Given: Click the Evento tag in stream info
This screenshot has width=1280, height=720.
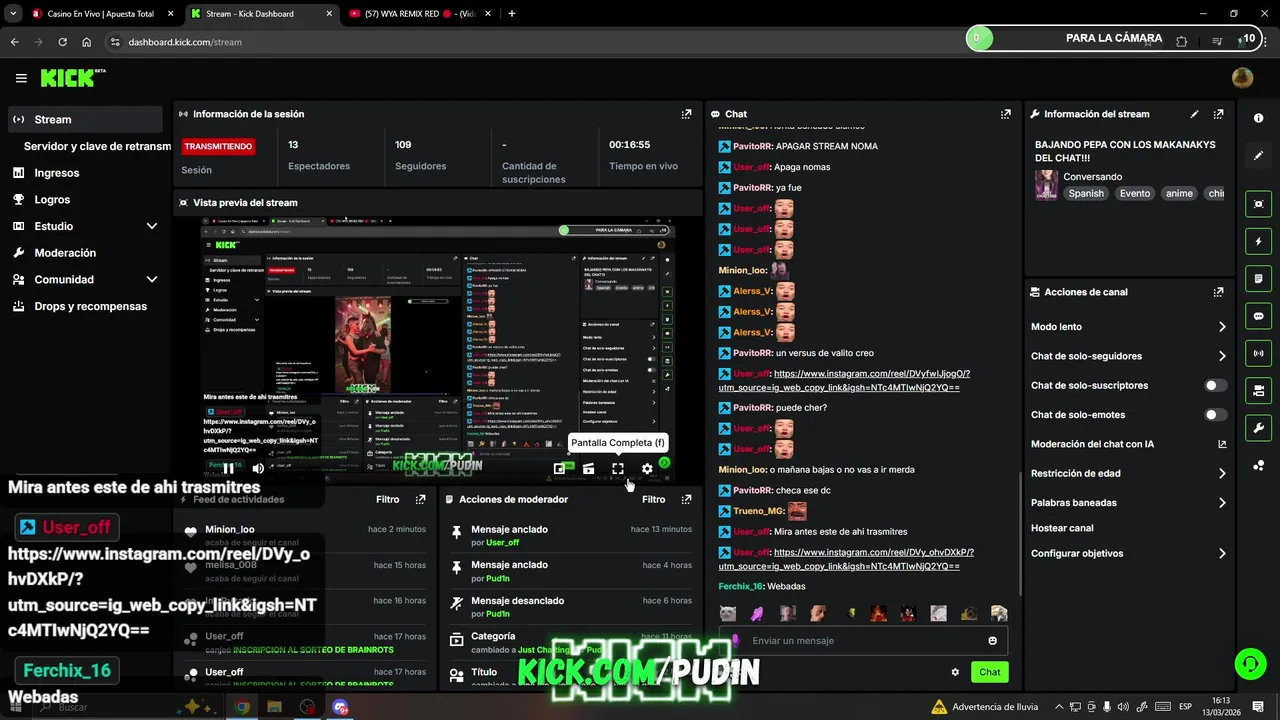Looking at the screenshot, I should [x=1134, y=193].
